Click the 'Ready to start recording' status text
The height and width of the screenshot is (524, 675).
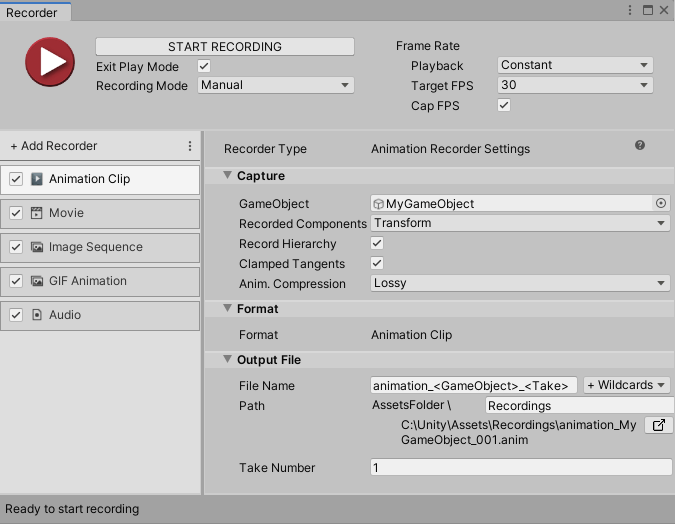[x=72, y=509]
